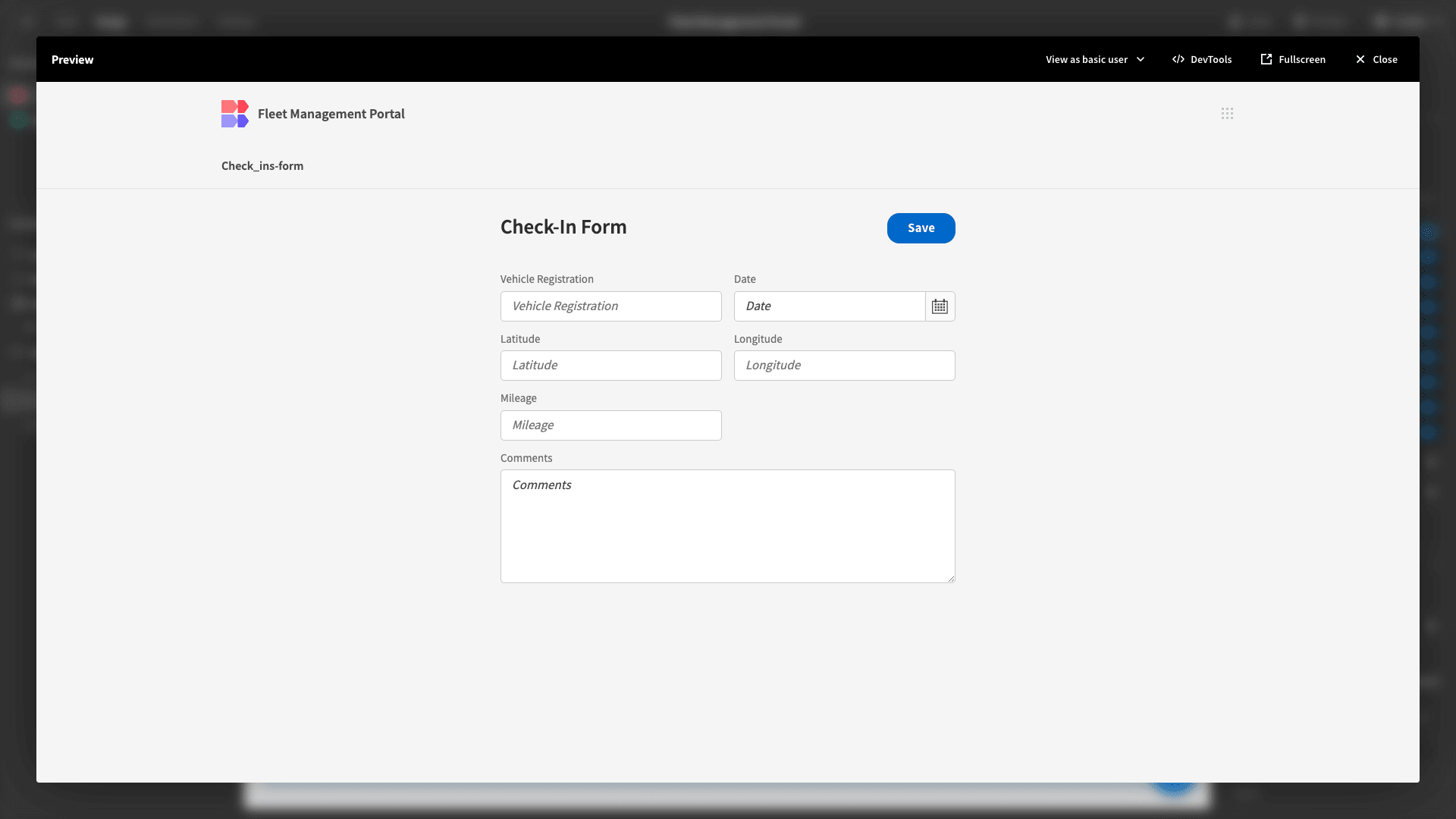The image size is (1456, 819).
Task: Switch the preview to Fullscreen
Action: coord(1293,59)
